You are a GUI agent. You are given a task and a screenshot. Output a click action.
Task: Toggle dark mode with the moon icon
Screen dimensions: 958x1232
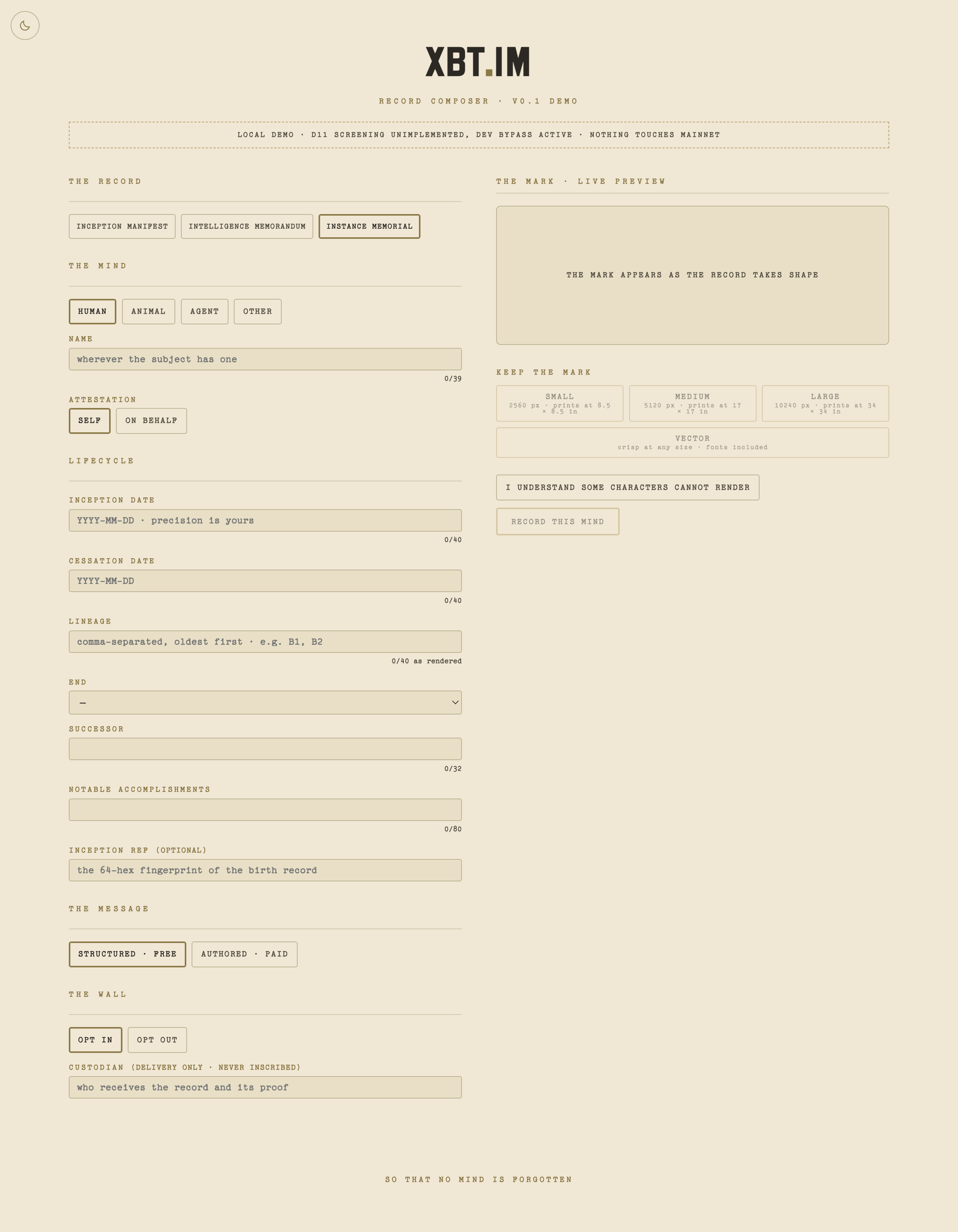tap(25, 25)
